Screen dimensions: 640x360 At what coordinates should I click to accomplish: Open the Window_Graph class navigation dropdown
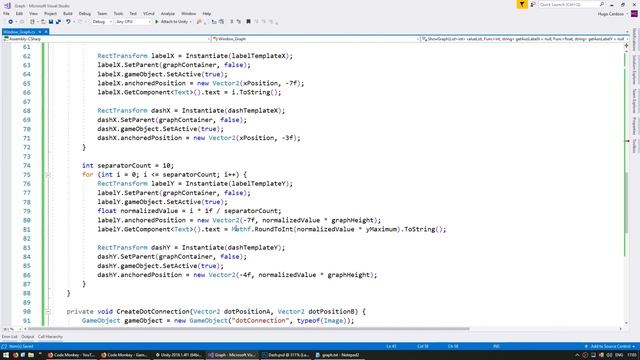(x=316, y=39)
